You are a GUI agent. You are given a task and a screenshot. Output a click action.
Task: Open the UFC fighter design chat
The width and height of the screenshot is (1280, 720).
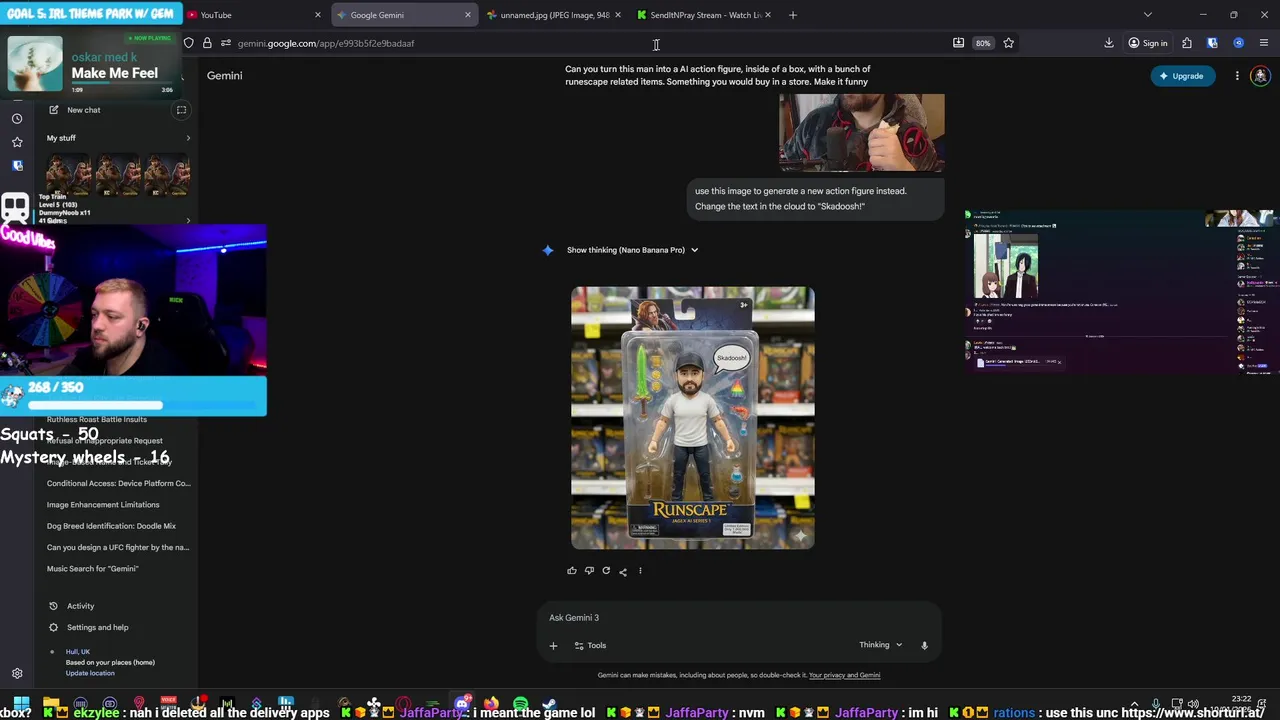click(118, 548)
